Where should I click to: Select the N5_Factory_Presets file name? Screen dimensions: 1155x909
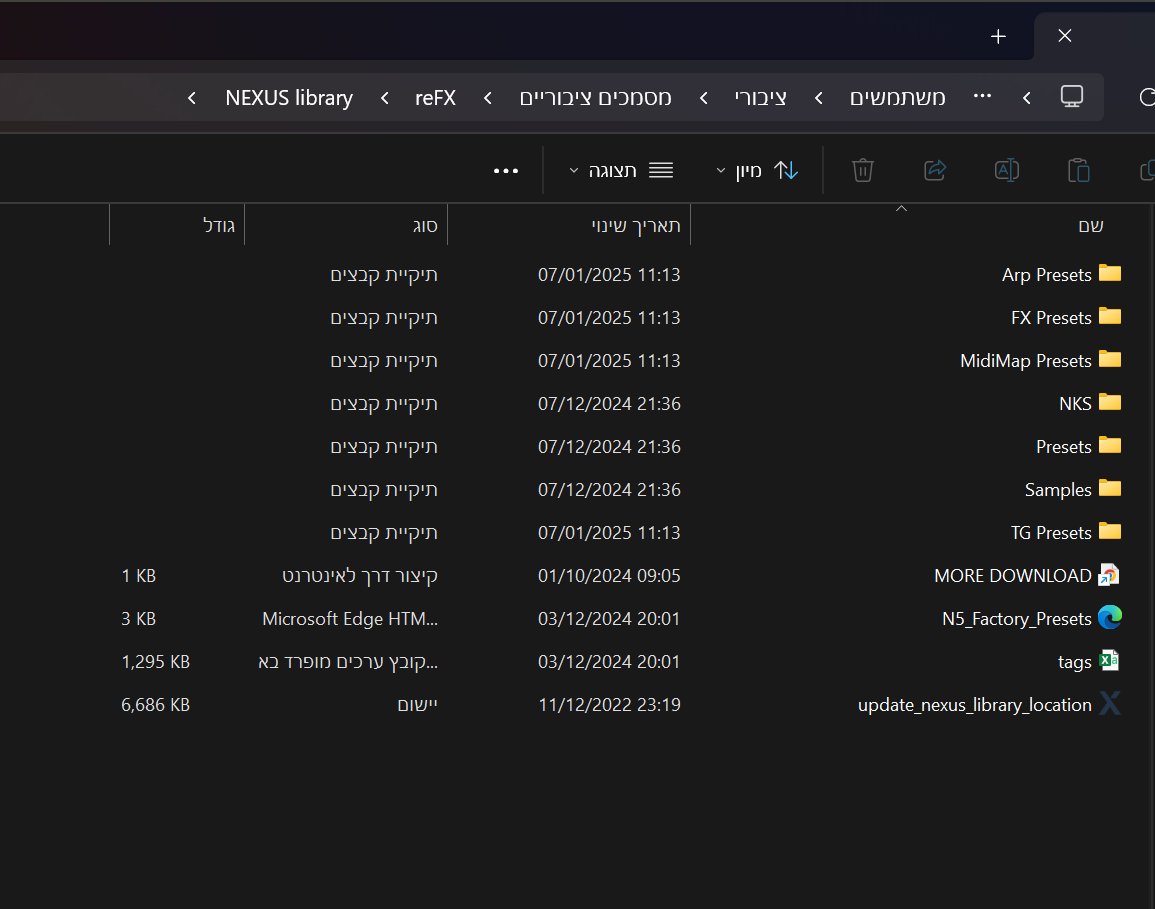[x=1017, y=619]
